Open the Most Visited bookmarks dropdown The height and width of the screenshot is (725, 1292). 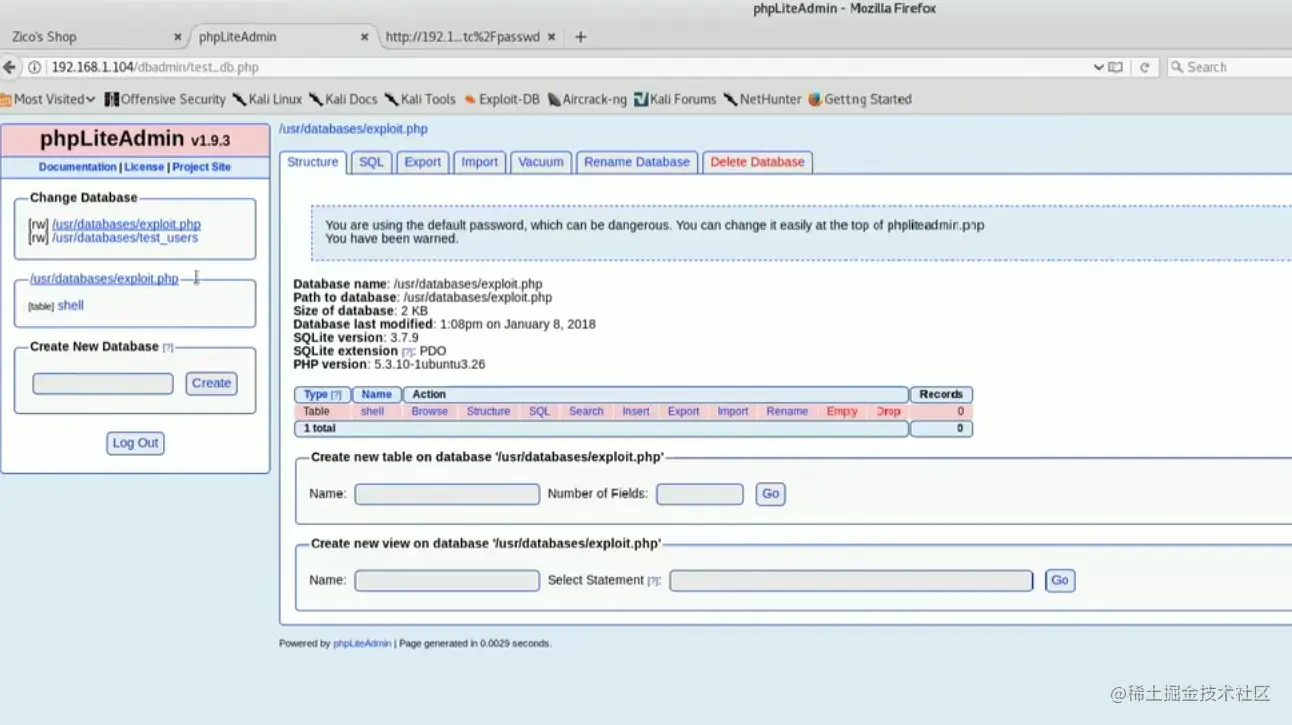49,99
